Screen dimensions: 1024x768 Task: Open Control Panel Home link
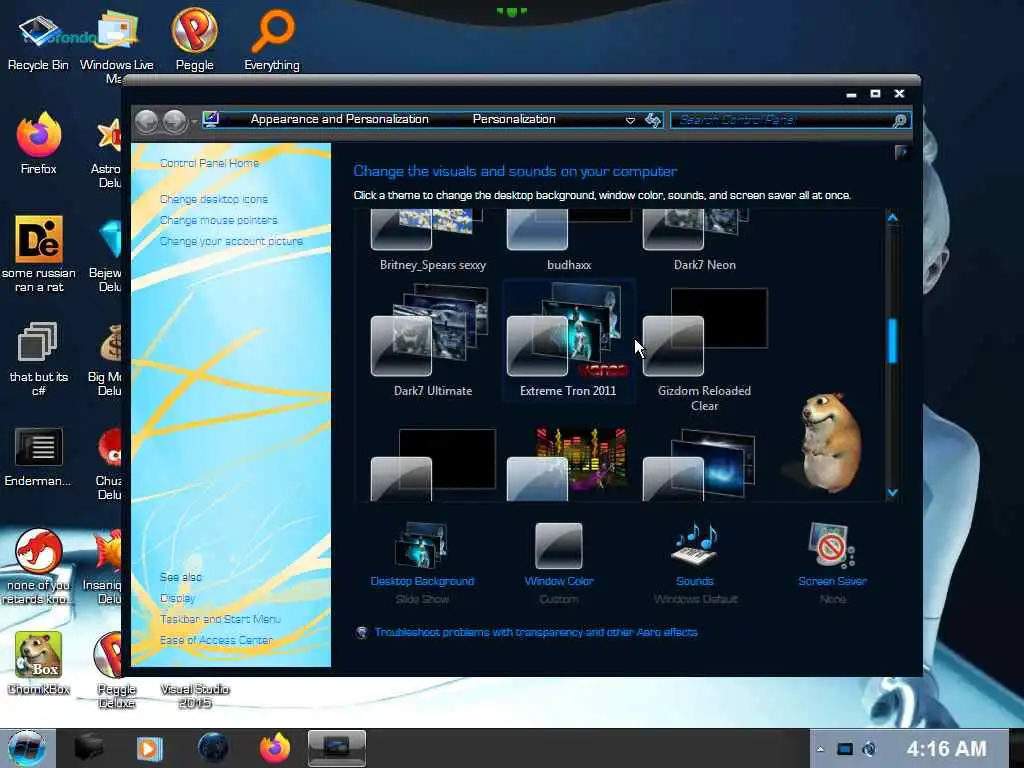[210, 163]
